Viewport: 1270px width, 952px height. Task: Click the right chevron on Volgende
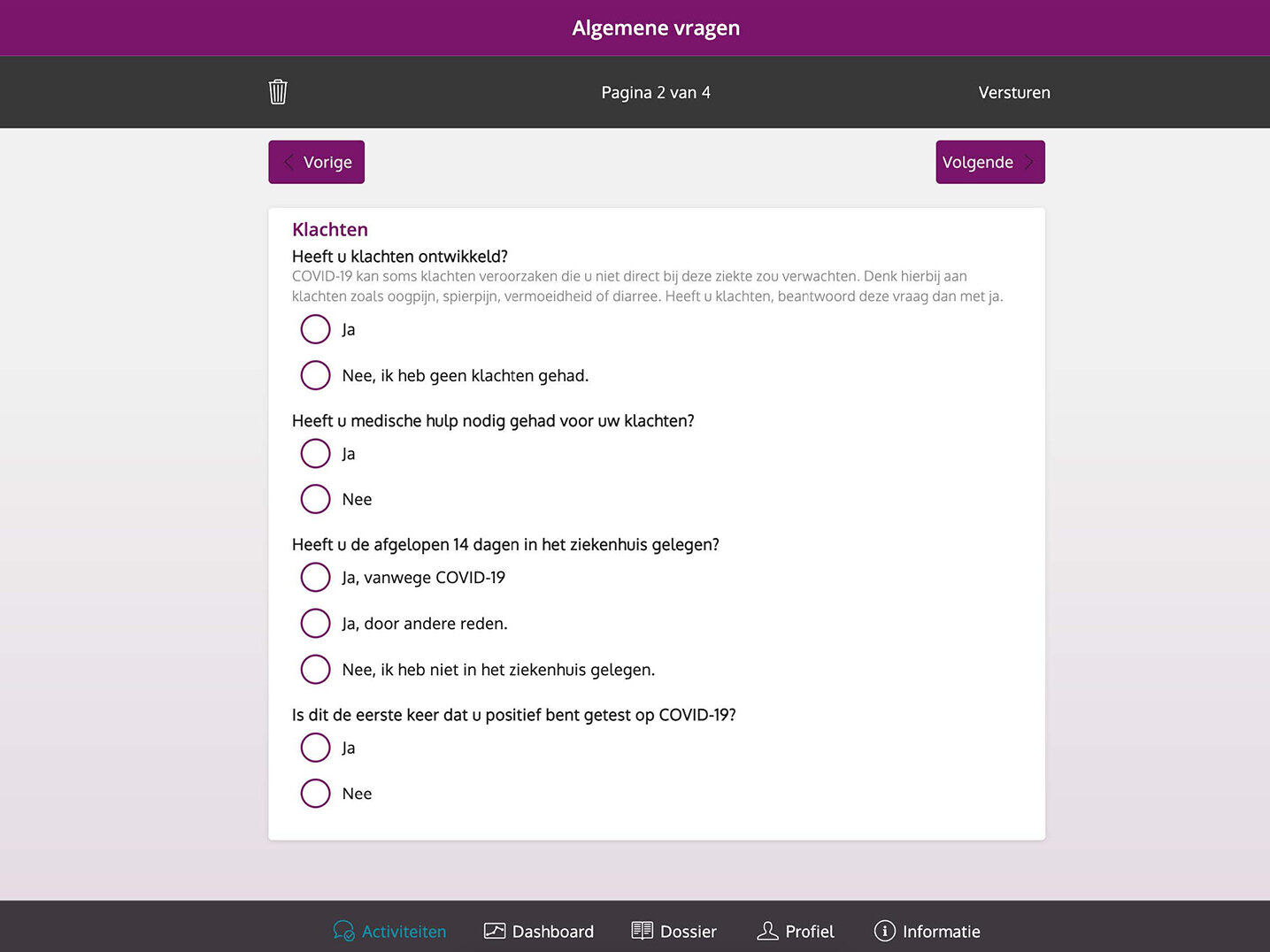coord(1028,162)
